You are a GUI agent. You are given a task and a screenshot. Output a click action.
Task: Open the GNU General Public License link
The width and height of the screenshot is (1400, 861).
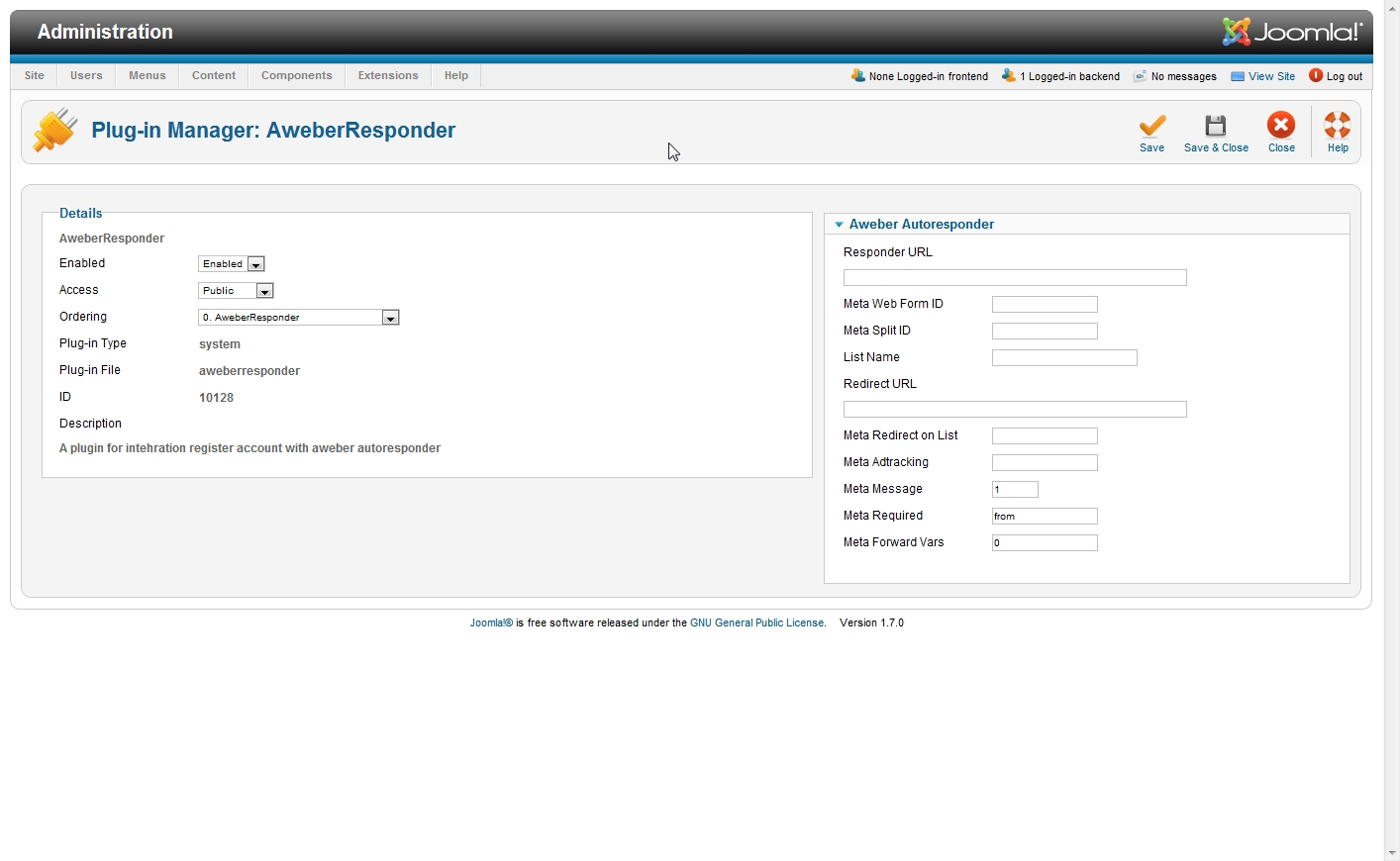pyautogui.click(x=756, y=623)
